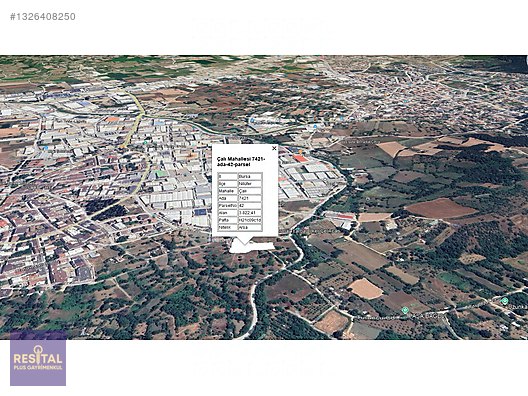The image size is (528, 396).
Task: Select the orange pin beside the red roof
Action: click(x=300, y=152)
